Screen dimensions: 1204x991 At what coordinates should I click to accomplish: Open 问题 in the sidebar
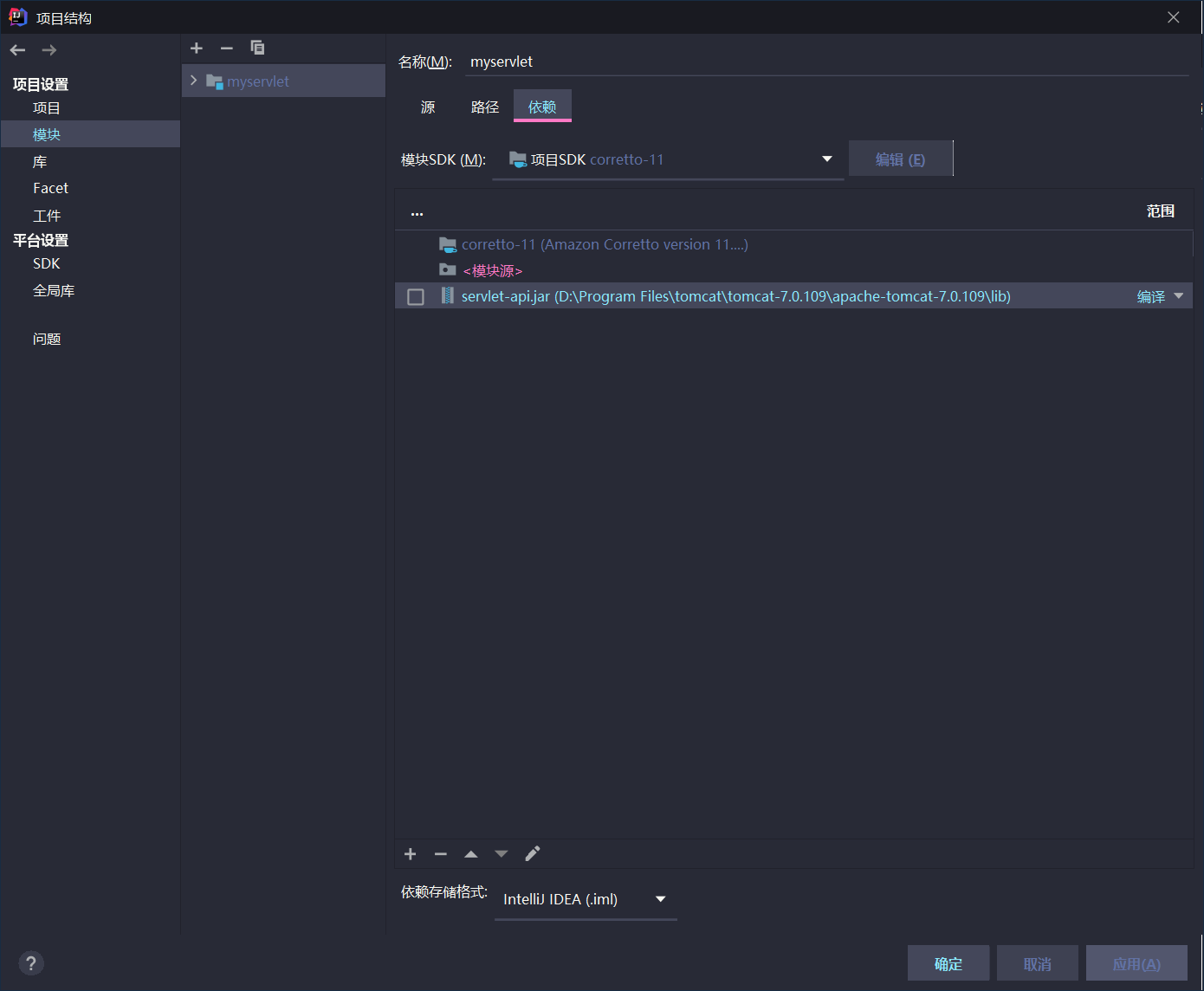pyautogui.click(x=47, y=339)
